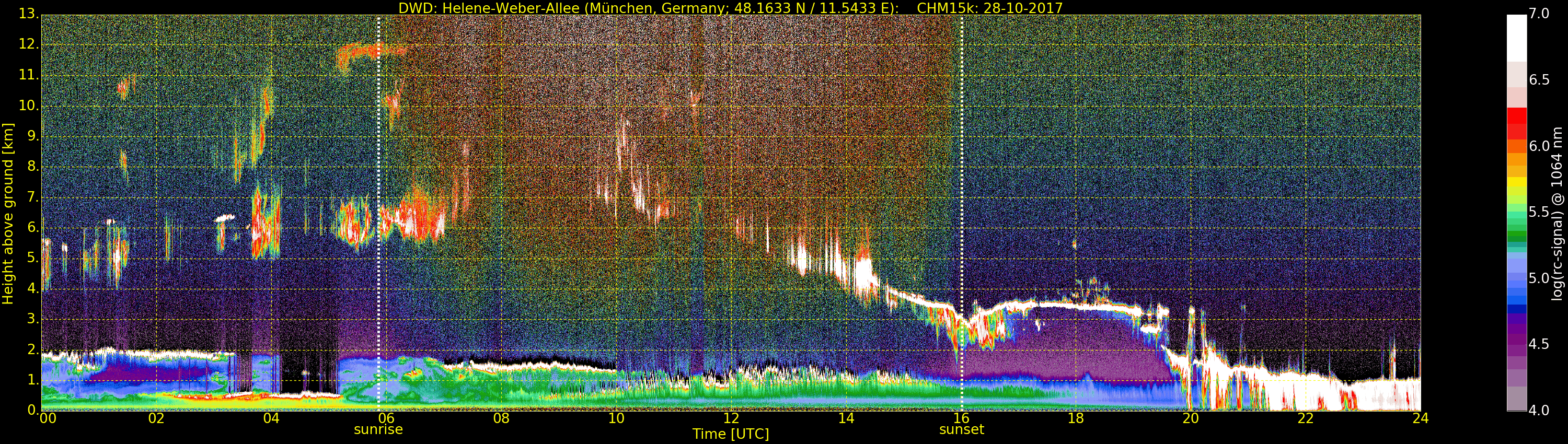Pick the red band on the colorbar
The height and width of the screenshot is (444, 1568).
(1516, 122)
